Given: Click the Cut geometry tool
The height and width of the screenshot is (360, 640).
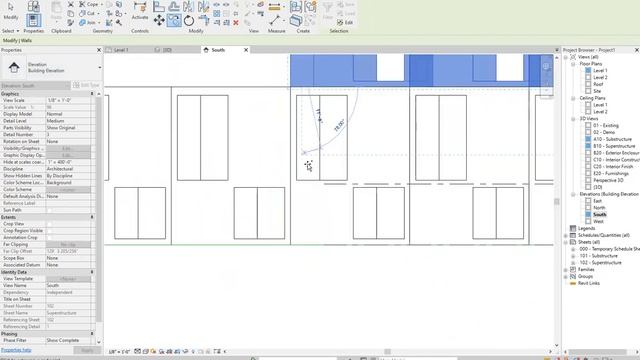Looking at the screenshot, I should 87,13.
